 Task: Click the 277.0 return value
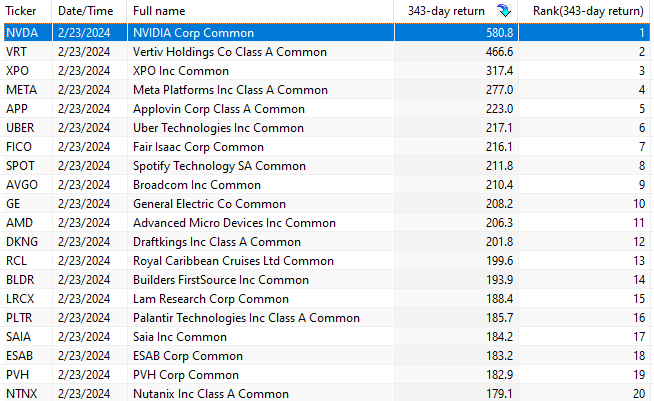click(x=499, y=90)
